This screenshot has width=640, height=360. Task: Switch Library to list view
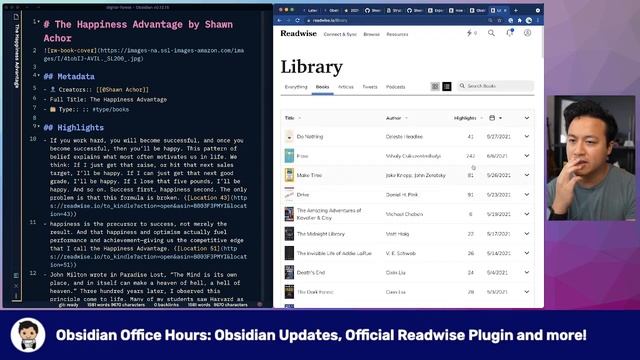pos(447,86)
